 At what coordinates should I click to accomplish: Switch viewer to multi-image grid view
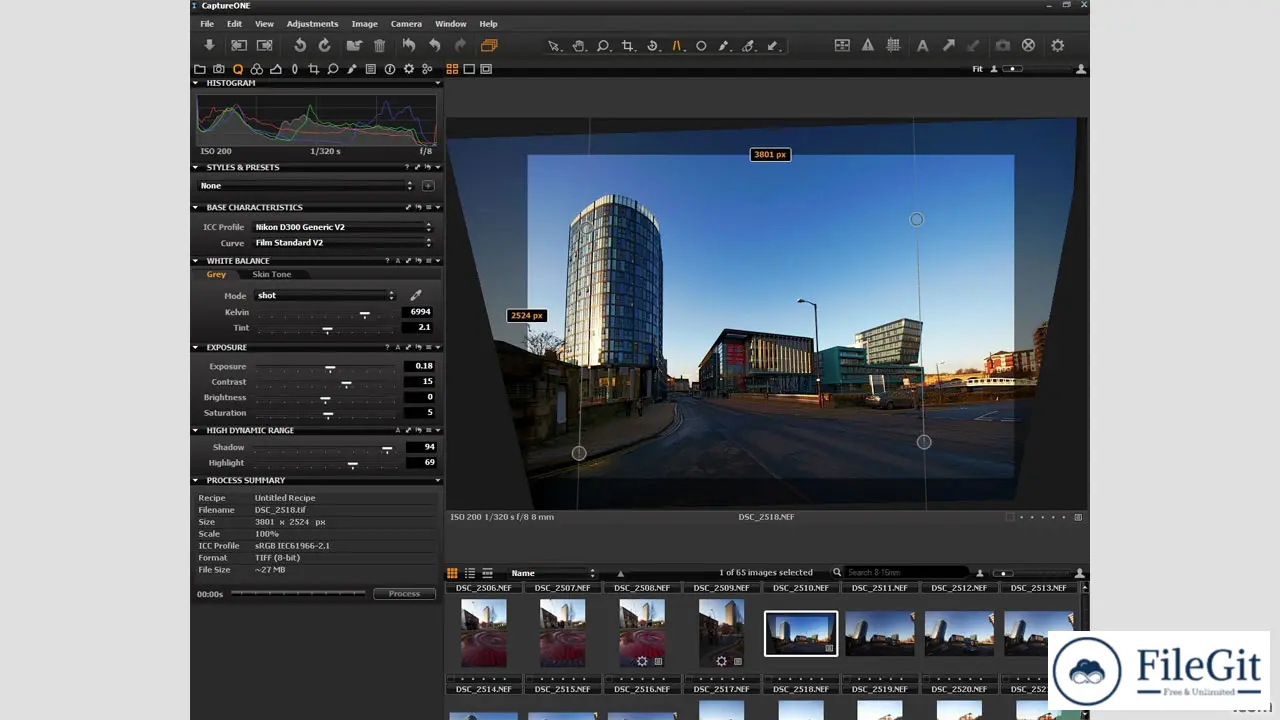(x=452, y=69)
